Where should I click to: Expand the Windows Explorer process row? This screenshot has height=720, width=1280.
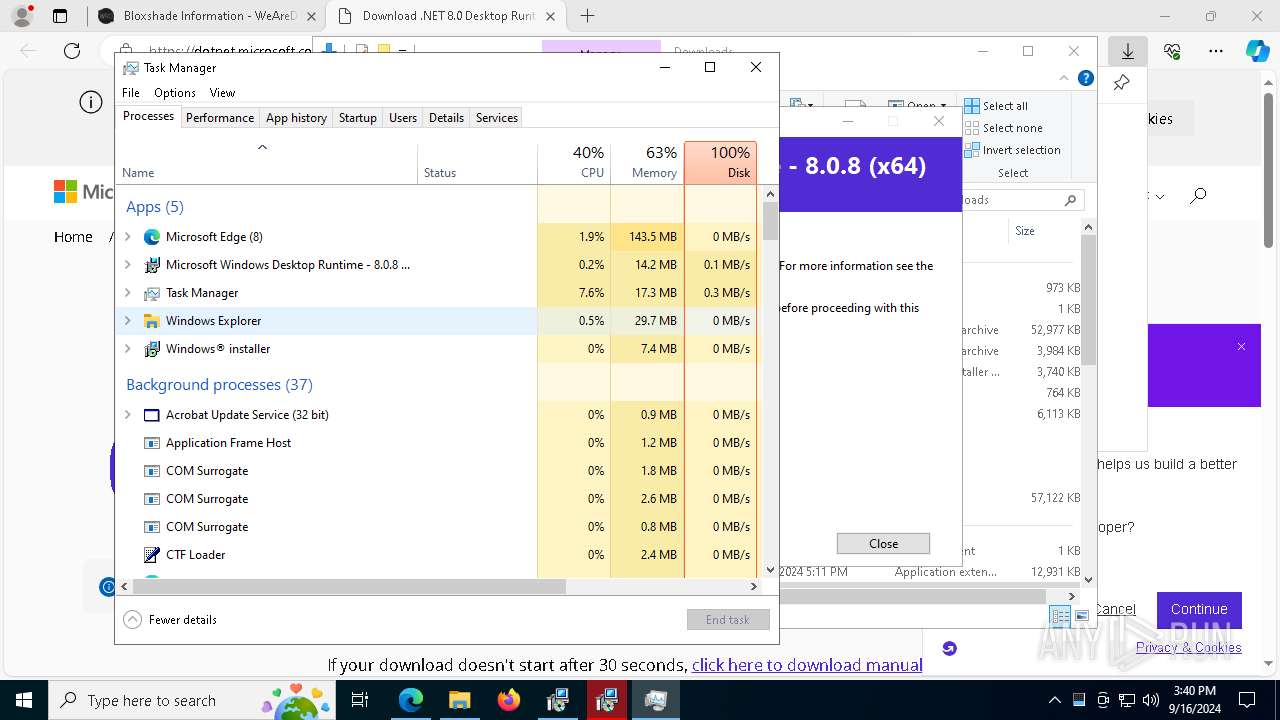point(127,321)
